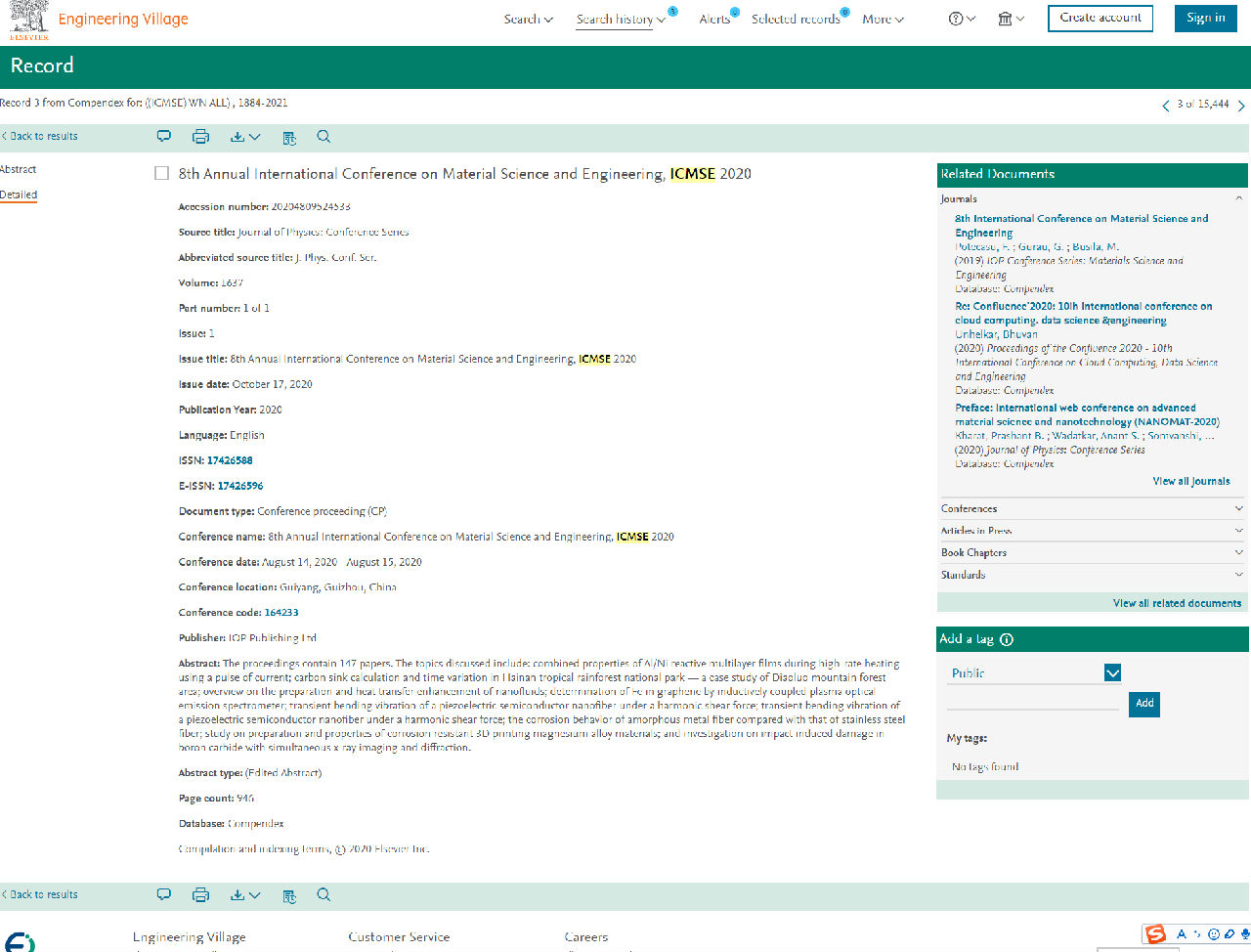Open the Search history menu
This screenshot has height=952, width=1251.
tap(621, 19)
